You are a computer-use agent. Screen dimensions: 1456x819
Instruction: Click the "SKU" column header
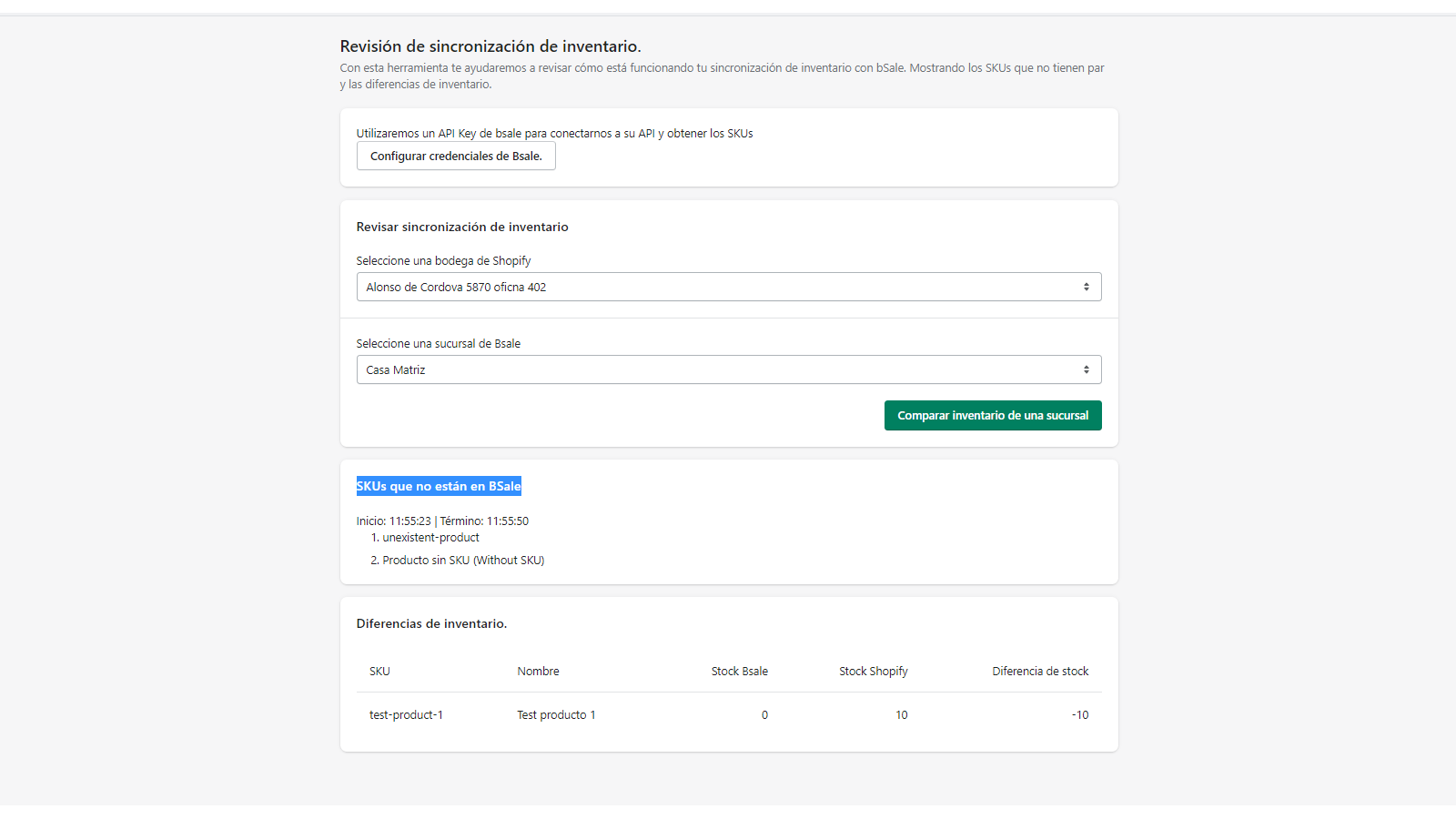coord(379,672)
